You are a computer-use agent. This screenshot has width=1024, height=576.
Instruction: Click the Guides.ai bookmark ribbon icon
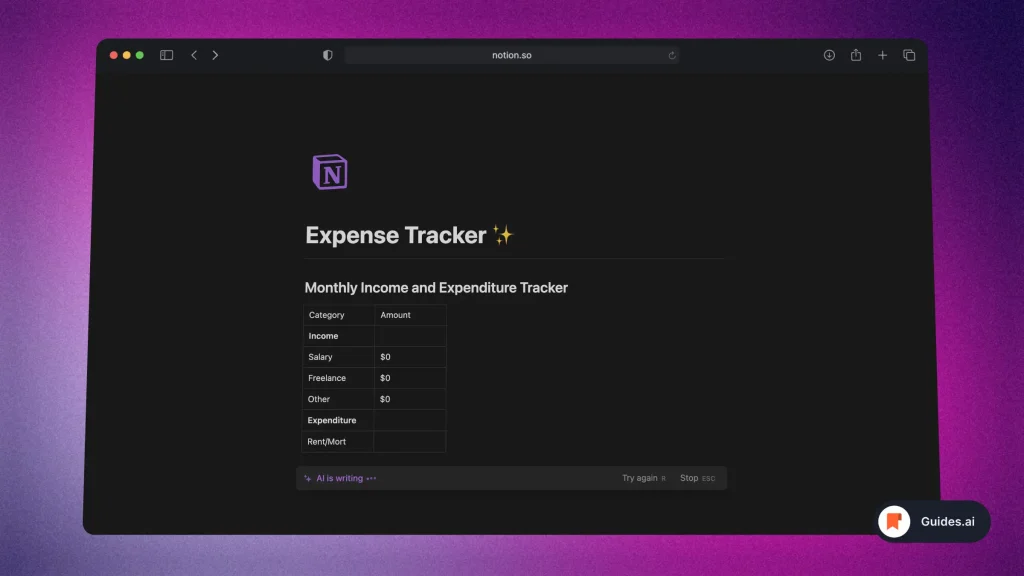(x=893, y=521)
